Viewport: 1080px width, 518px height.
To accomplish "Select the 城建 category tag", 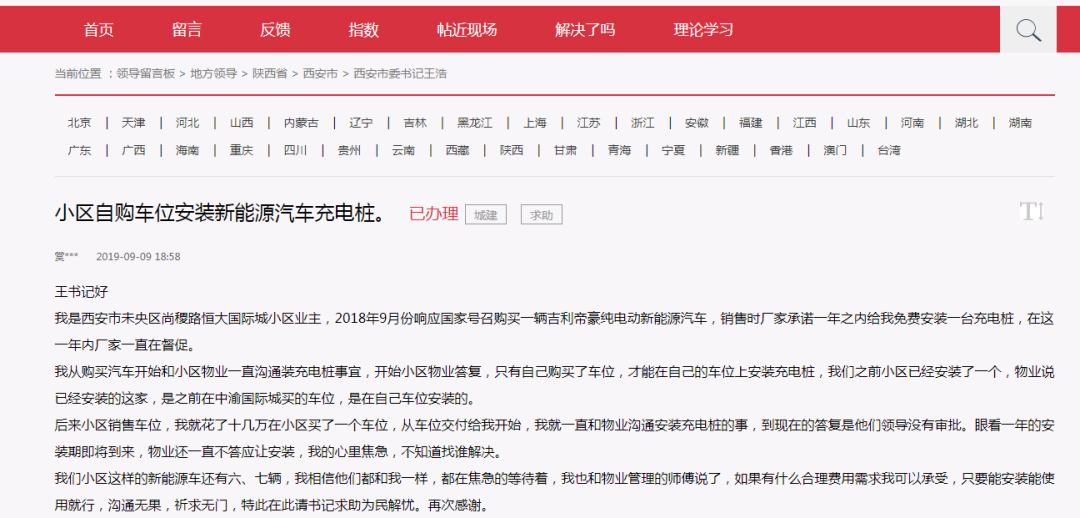I will pyautogui.click(x=486, y=214).
